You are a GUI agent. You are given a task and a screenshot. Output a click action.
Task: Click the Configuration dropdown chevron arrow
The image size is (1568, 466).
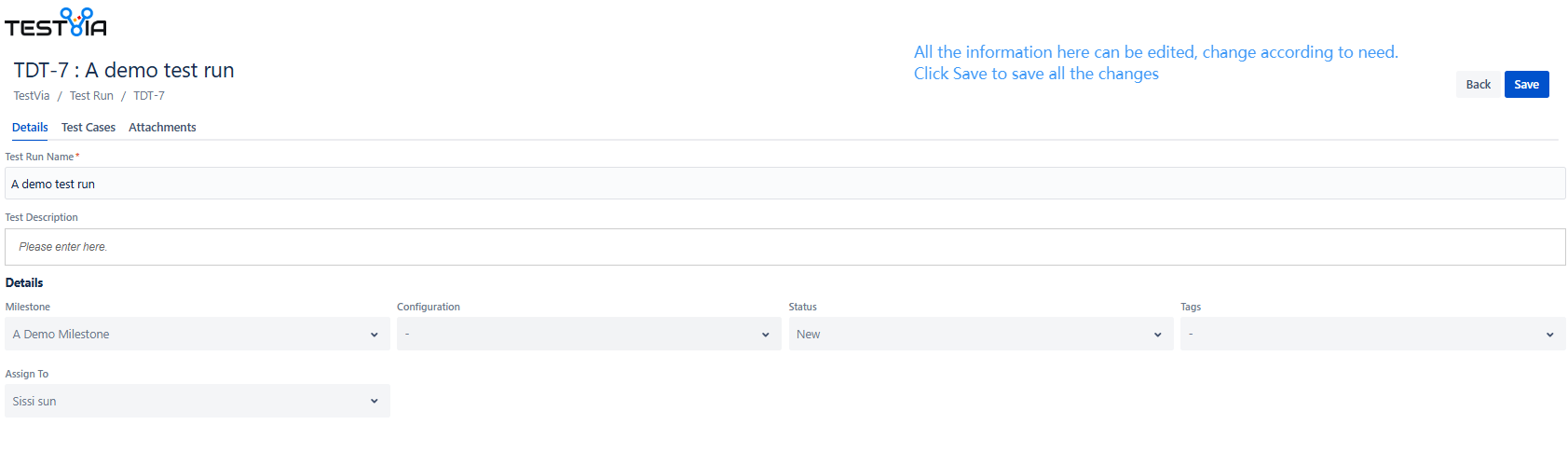coord(766,335)
